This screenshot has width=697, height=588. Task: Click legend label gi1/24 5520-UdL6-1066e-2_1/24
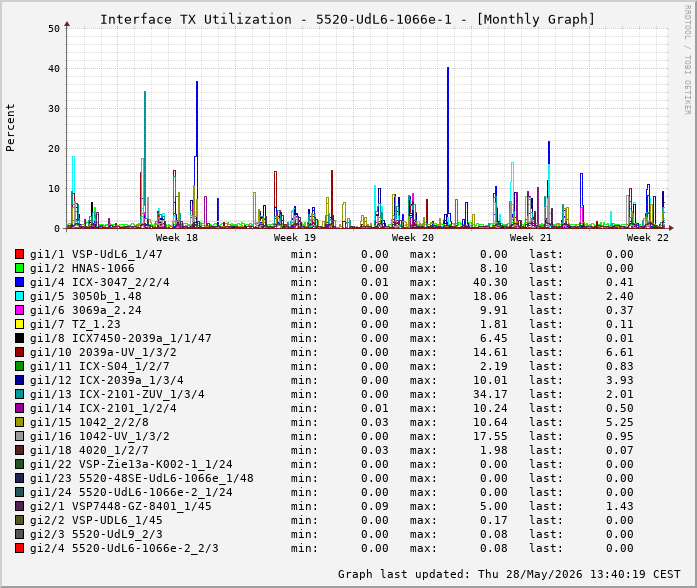(x=131, y=492)
